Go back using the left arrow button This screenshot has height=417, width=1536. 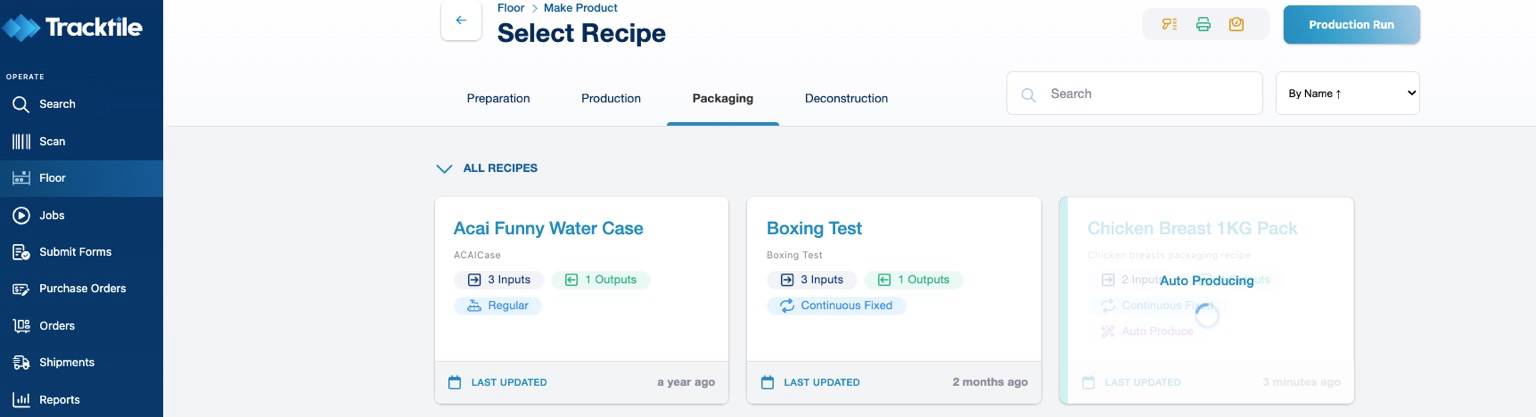pyautogui.click(x=461, y=20)
